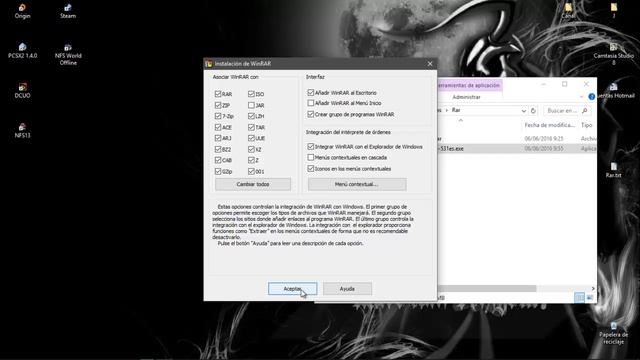Select the file row ending in 531es.exe
The height and width of the screenshot is (360, 640).
pyautogui.click(x=517, y=149)
